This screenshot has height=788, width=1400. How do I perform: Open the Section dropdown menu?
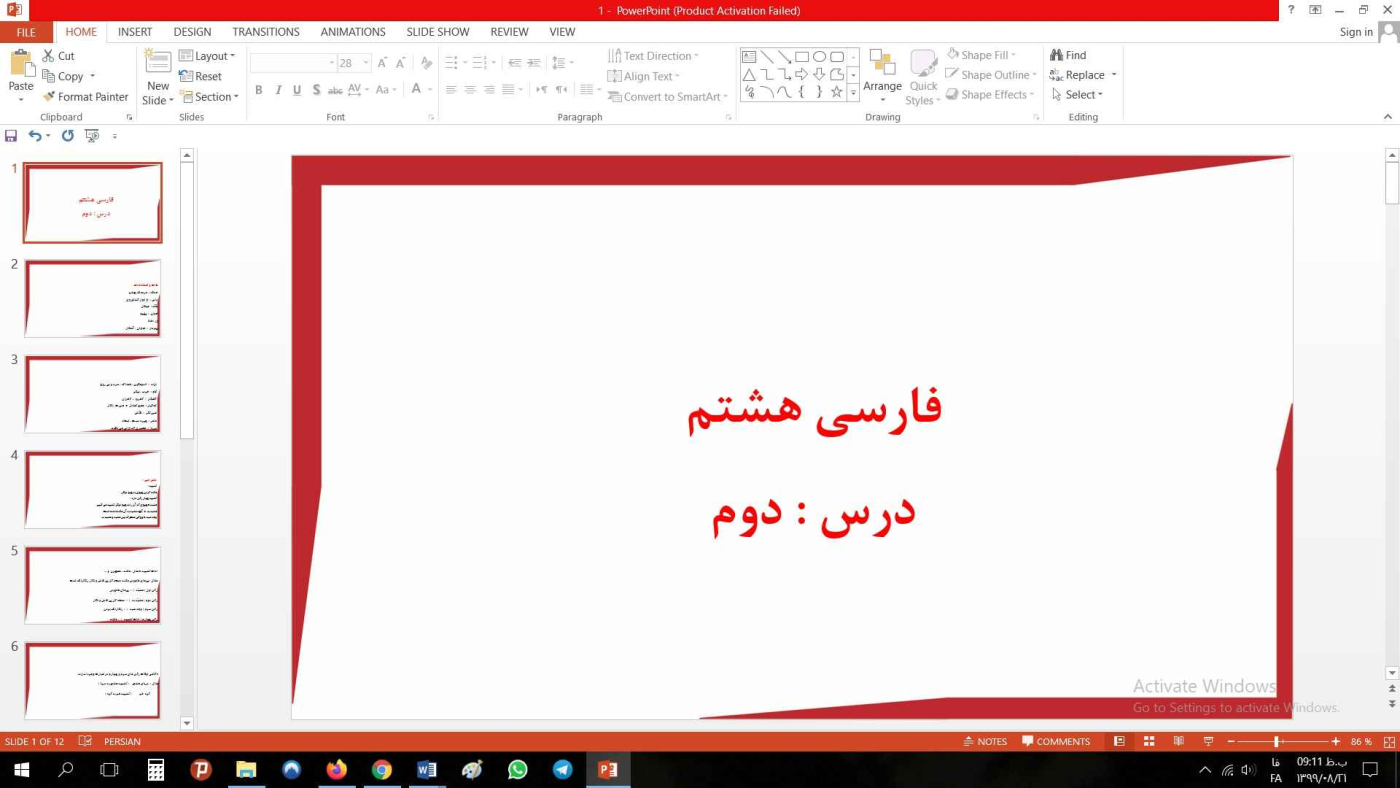[x=209, y=97]
